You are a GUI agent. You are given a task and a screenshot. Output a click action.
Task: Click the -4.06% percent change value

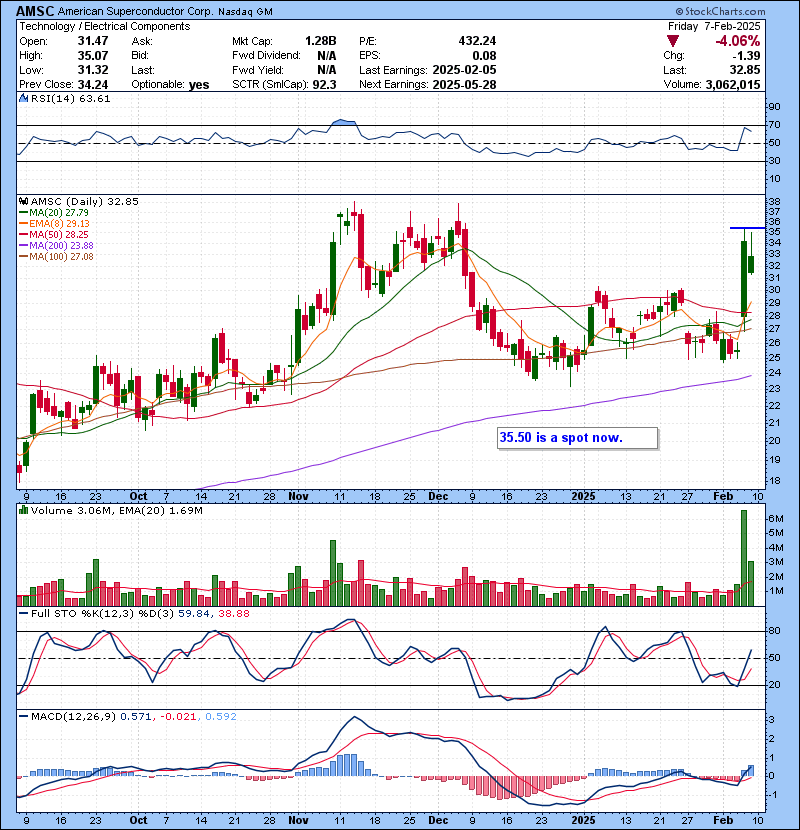coord(738,41)
